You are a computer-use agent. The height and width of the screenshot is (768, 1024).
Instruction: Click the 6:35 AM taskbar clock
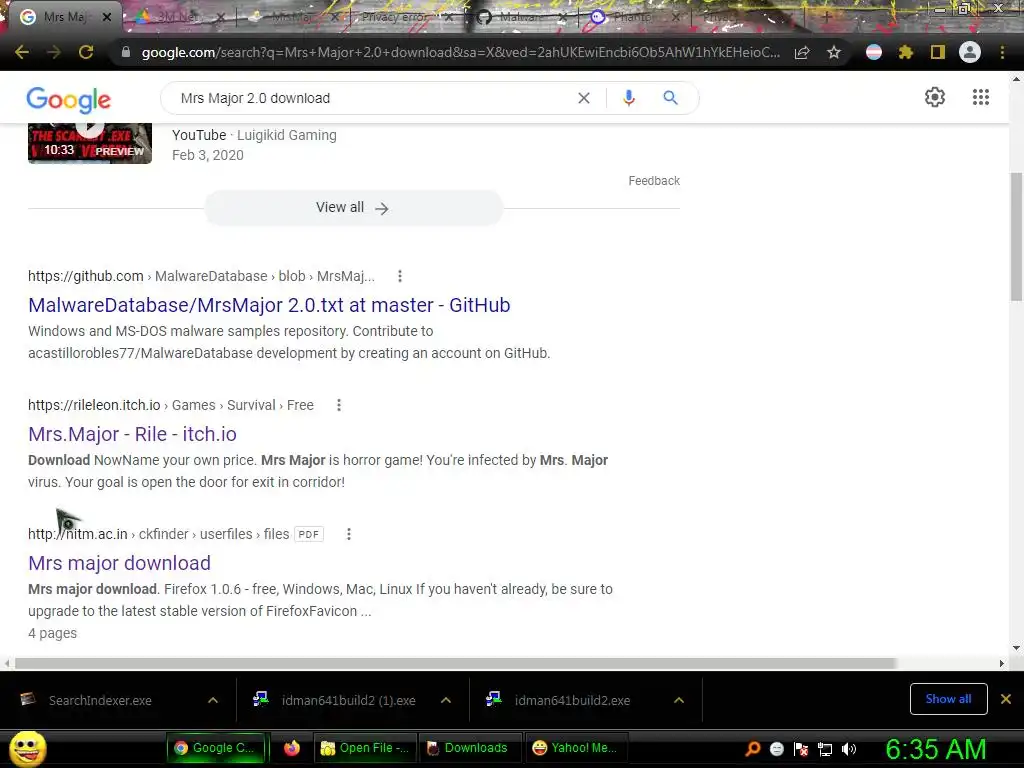[936, 749]
